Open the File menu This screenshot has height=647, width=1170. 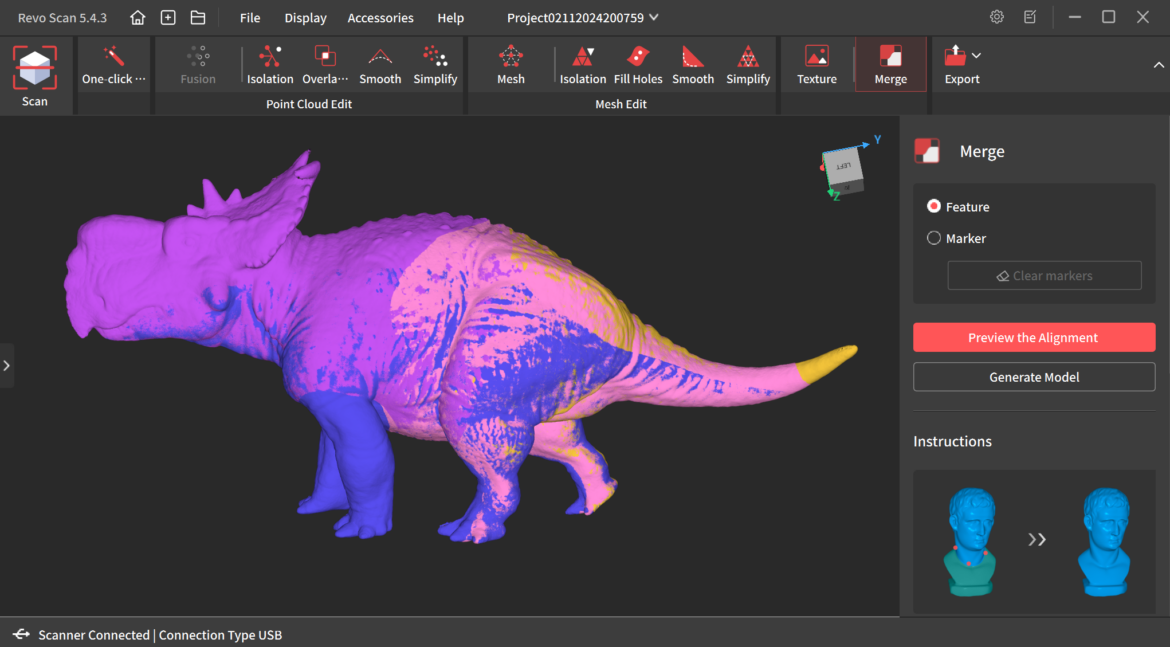pos(250,17)
